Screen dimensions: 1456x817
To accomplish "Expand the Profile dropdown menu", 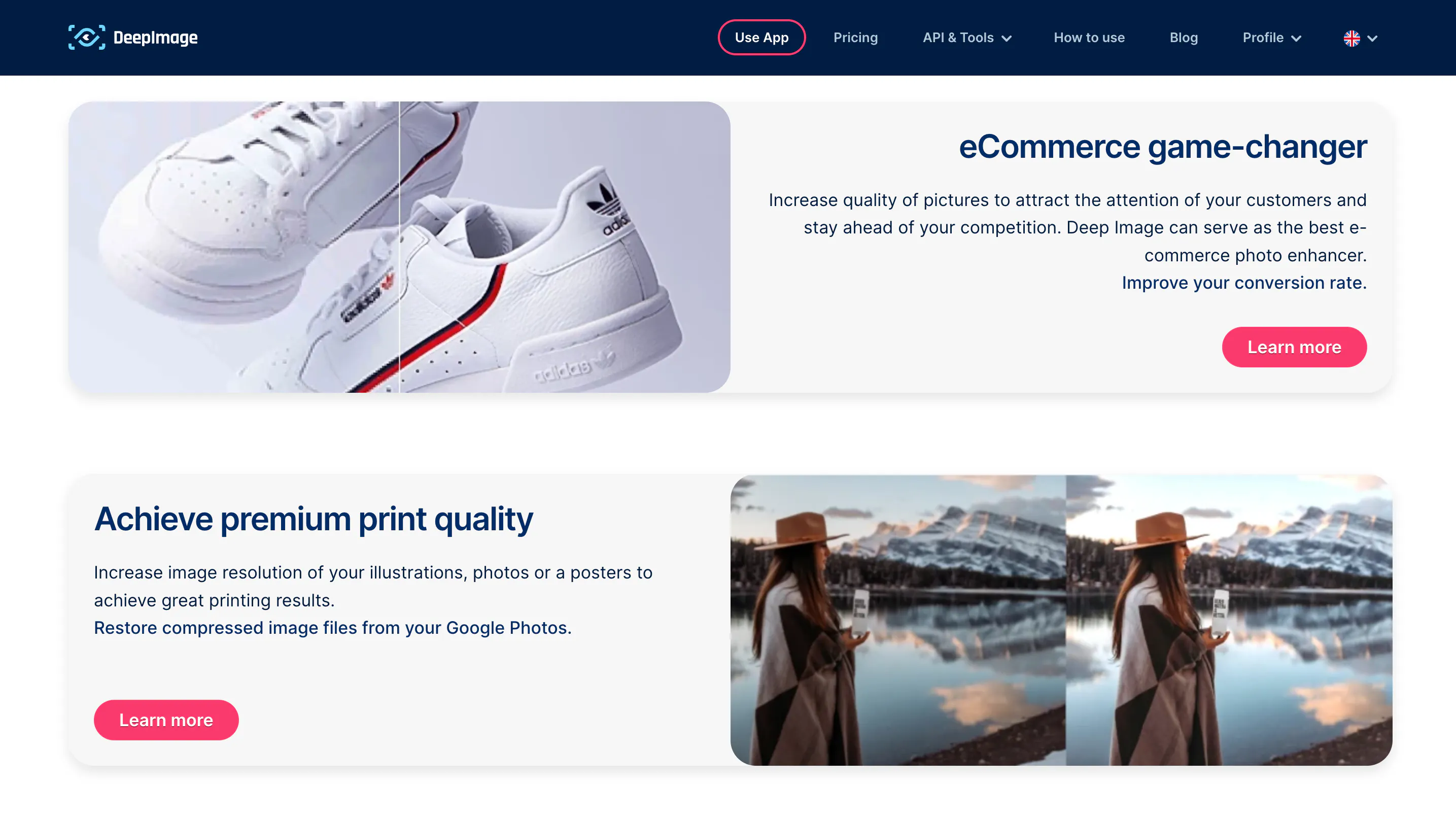I will click(x=1272, y=38).
